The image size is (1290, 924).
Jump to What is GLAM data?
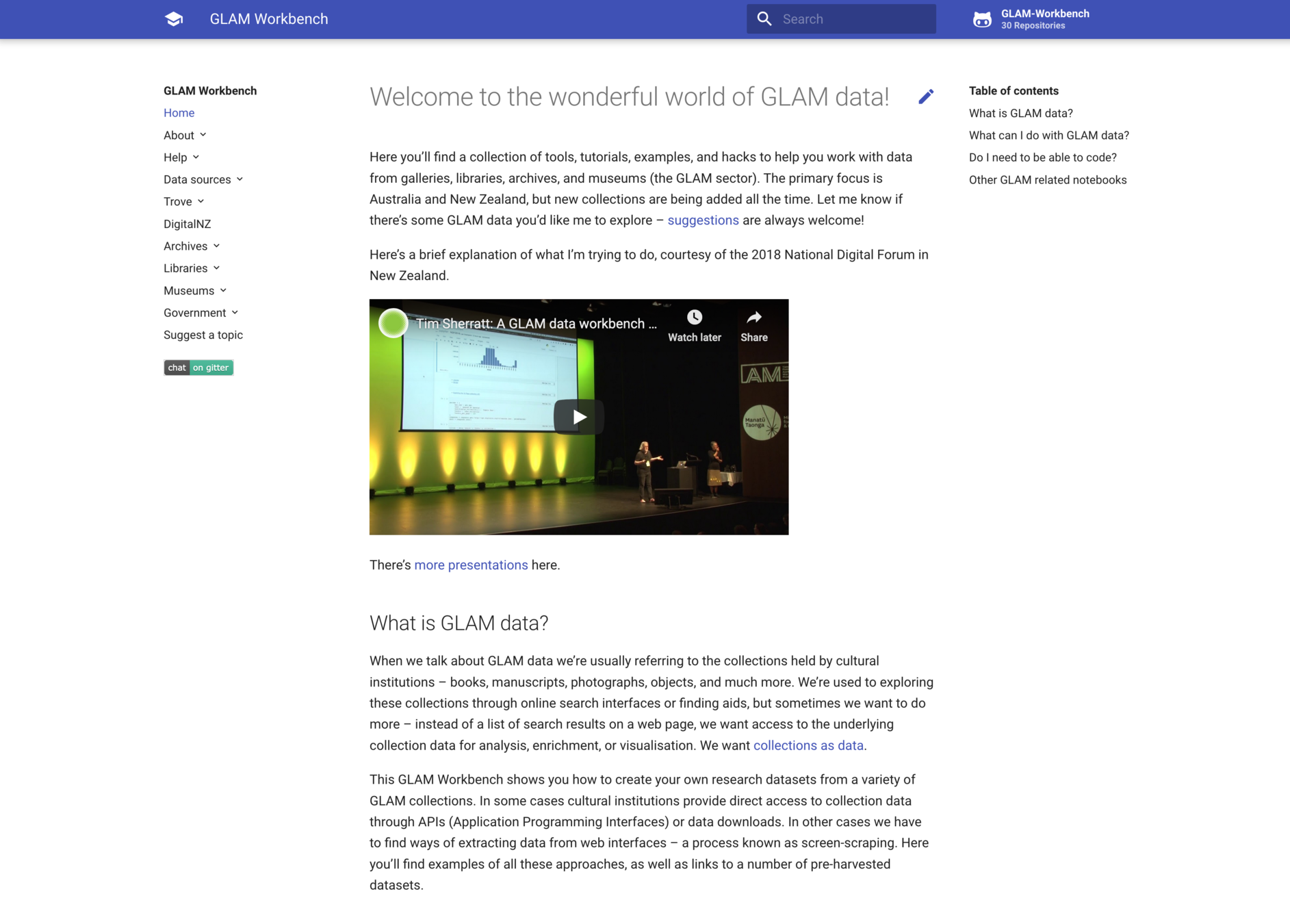[x=1020, y=113]
